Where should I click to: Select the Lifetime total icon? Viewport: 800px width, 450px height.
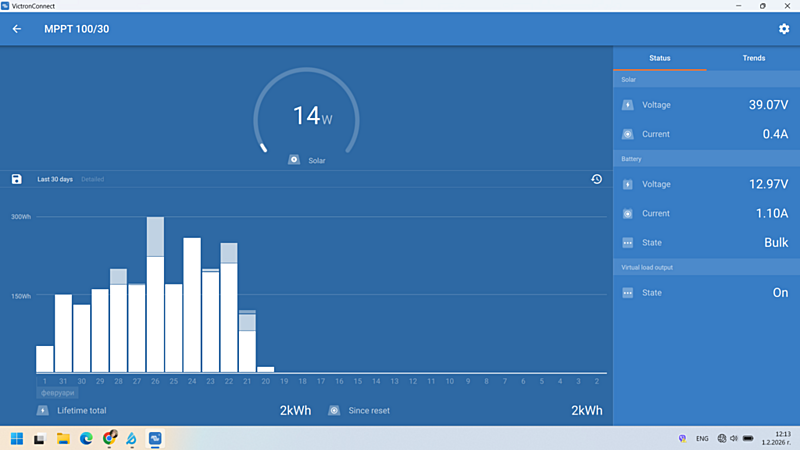point(43,410)
